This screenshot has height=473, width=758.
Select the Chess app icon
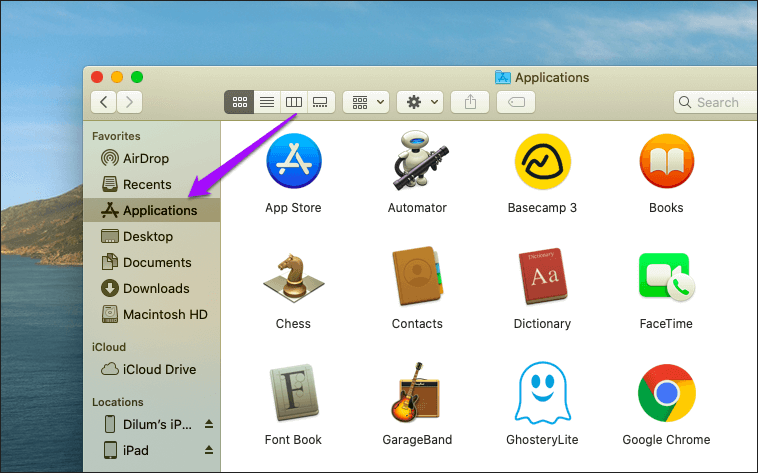[x=293, y=278]
